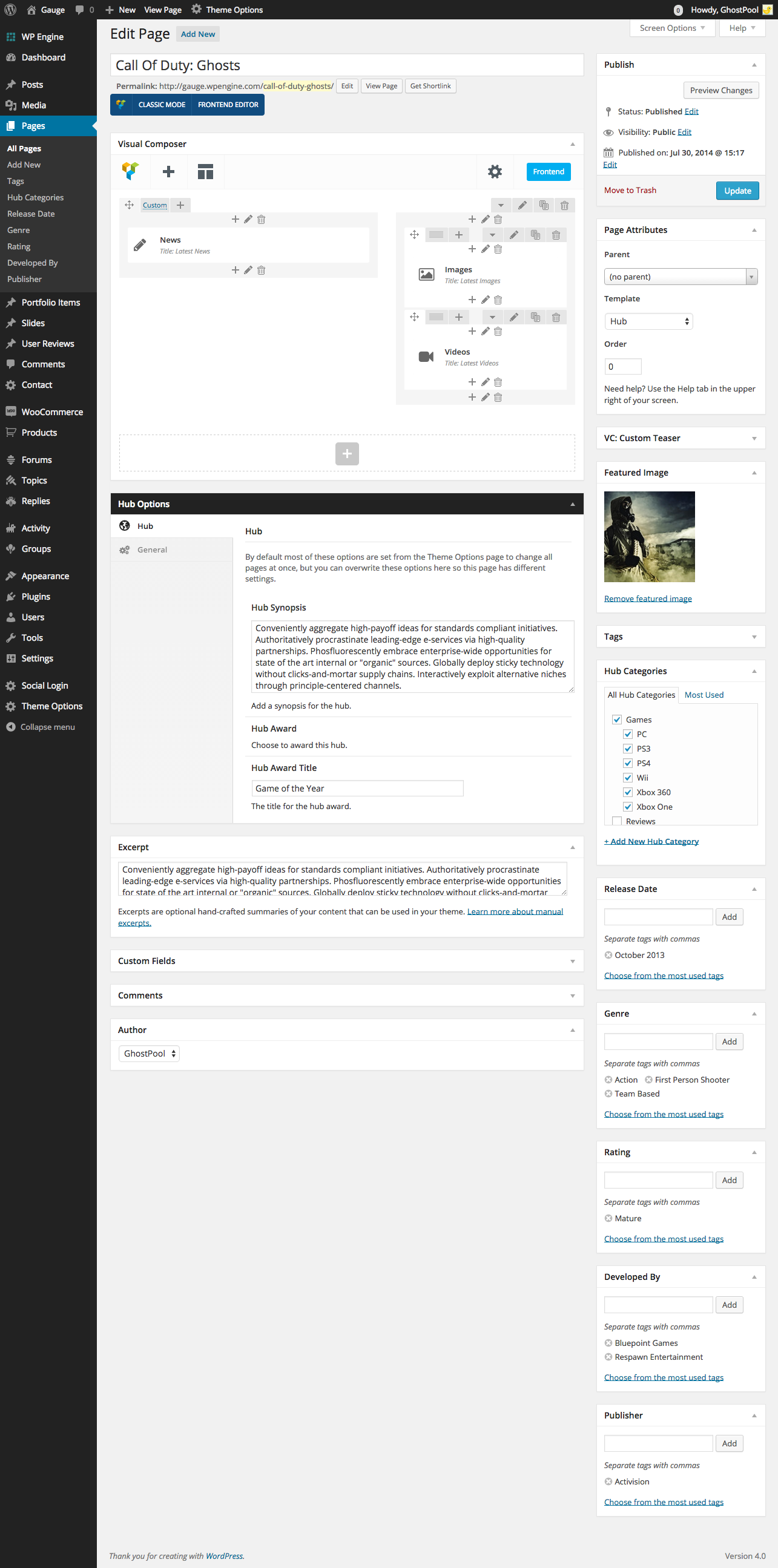Click the featured image thumbnail

point(649,536)
